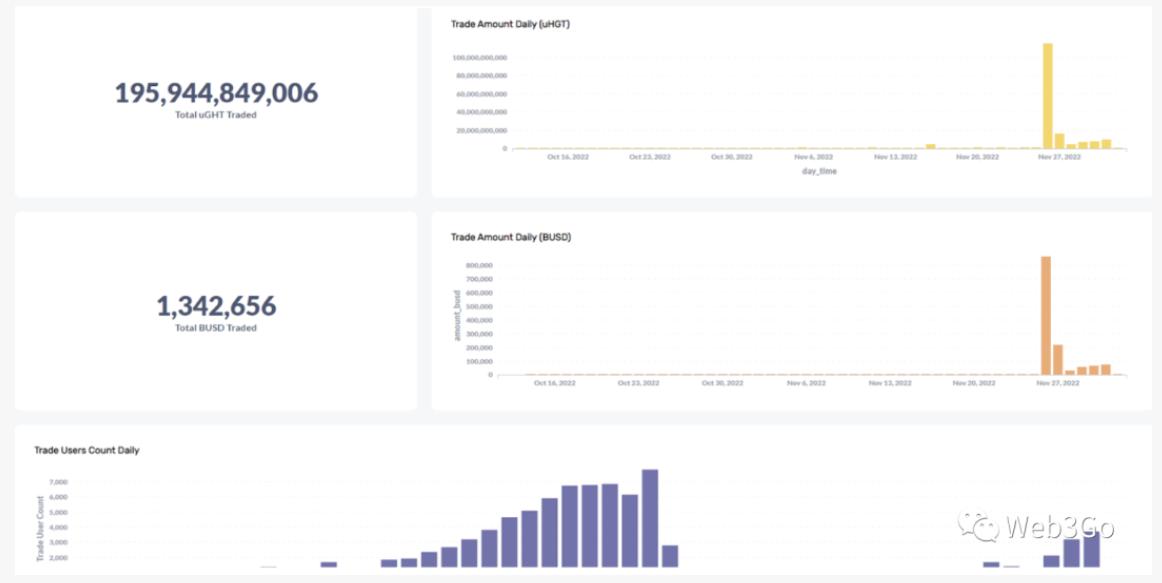Click the day_time axis label
Viewport: 1162px width, 583px height.
pos(819,171)
